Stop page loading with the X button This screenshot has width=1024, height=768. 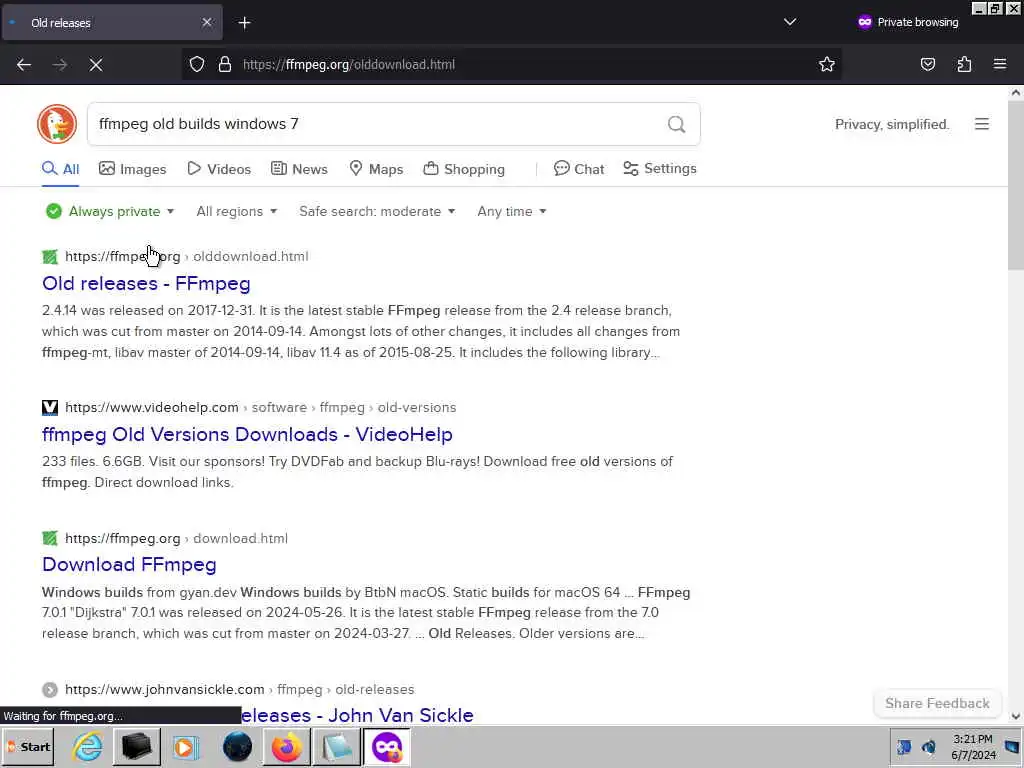pos(96,65)
